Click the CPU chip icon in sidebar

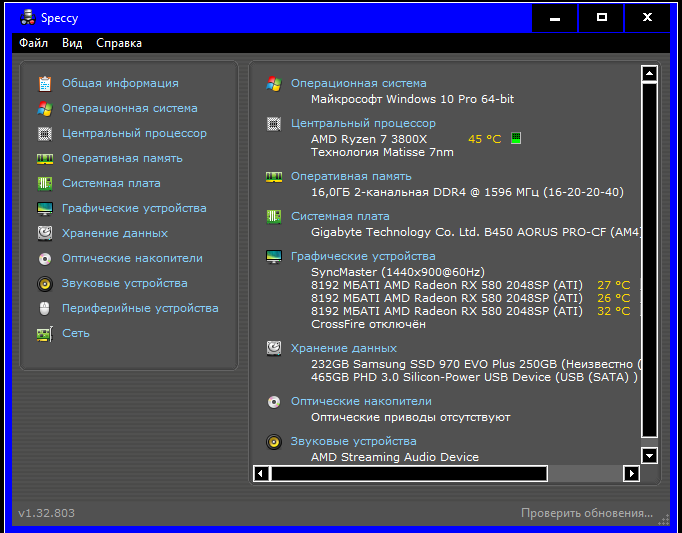click(45, 134)
